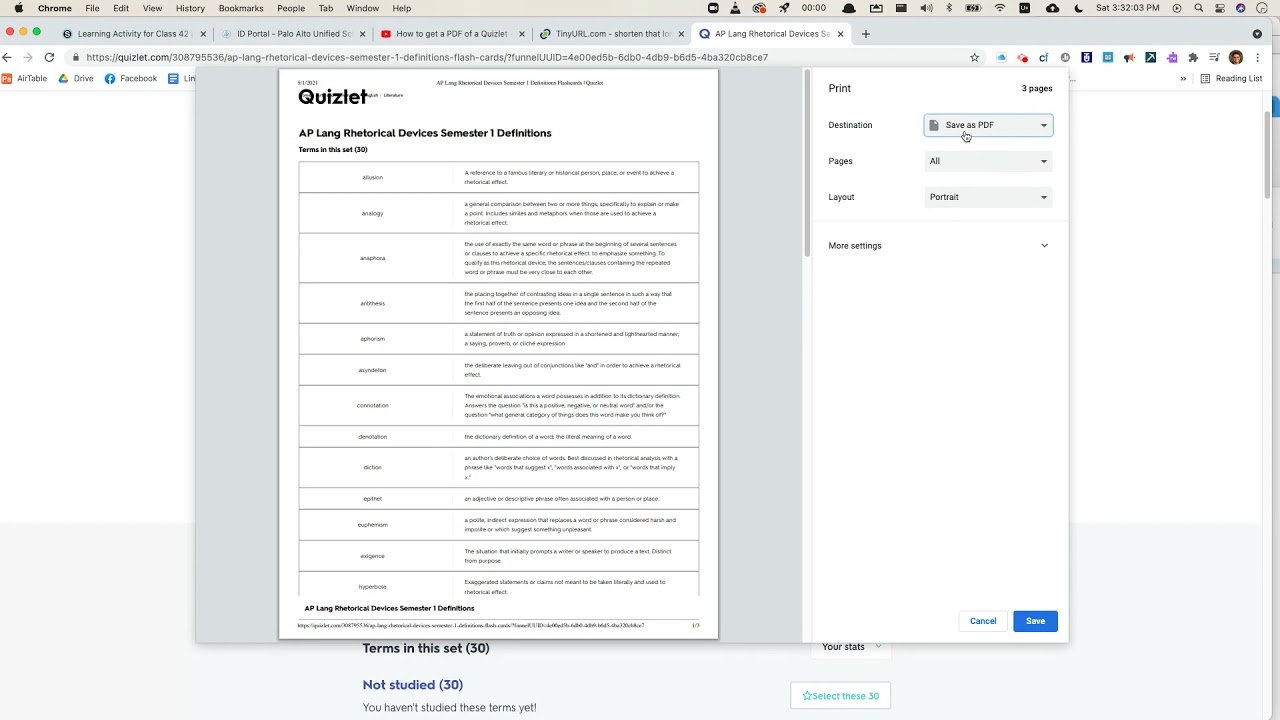Cancel the print dialog

983,621
